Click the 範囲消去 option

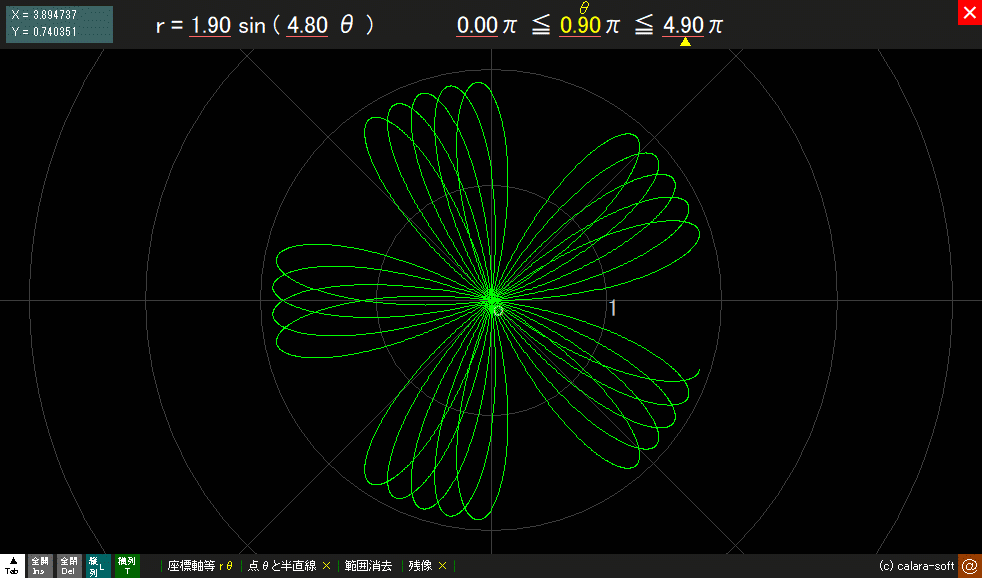368,566
